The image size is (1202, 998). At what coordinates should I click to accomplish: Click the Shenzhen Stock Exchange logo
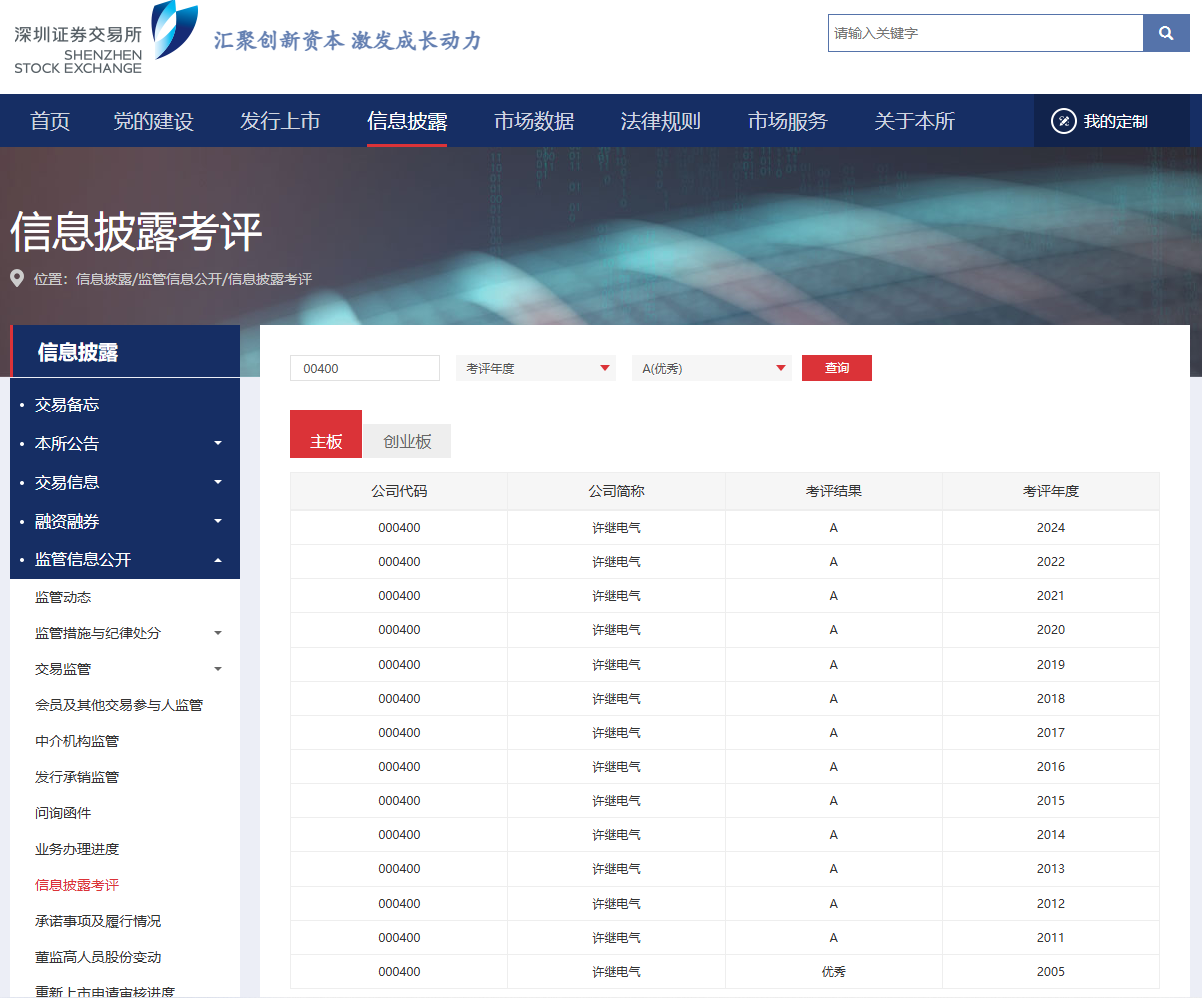(105, 38)
